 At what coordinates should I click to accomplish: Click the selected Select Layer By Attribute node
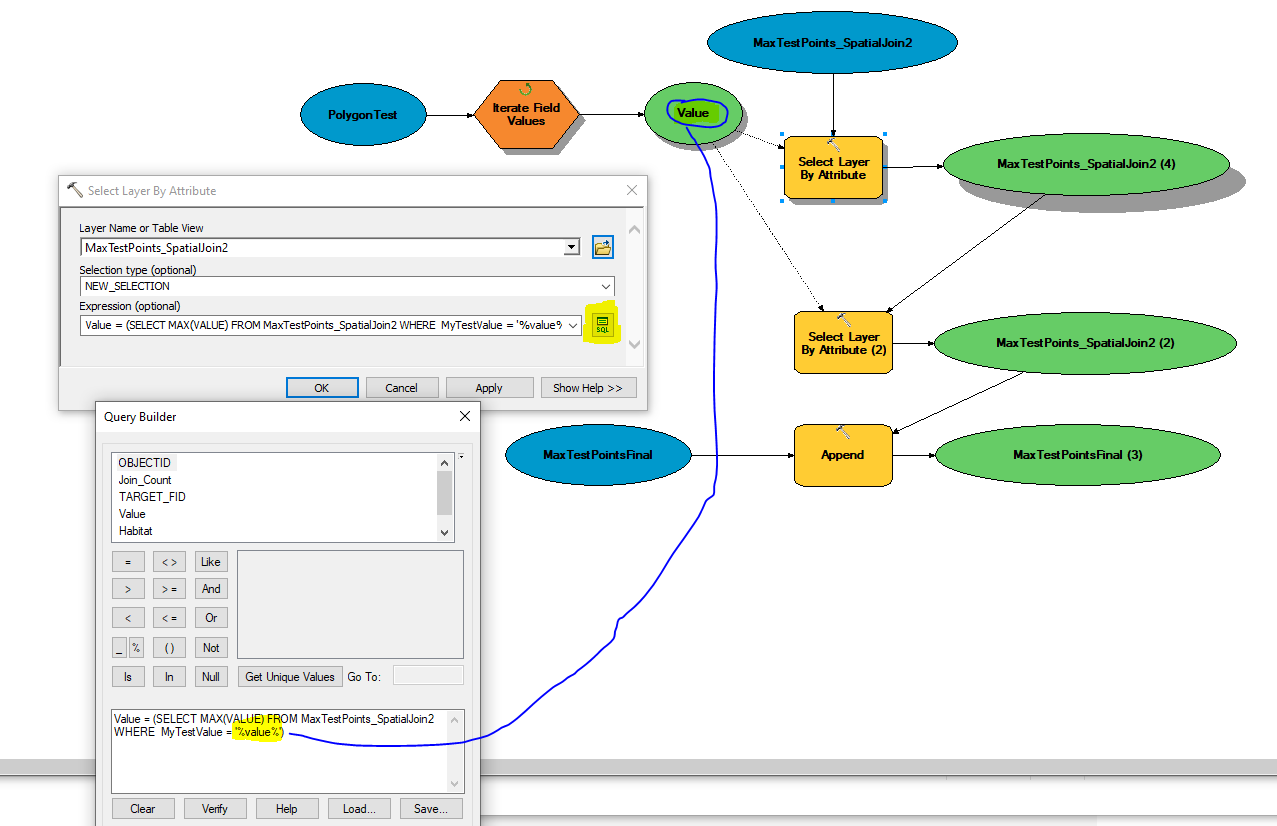(833, 167)
